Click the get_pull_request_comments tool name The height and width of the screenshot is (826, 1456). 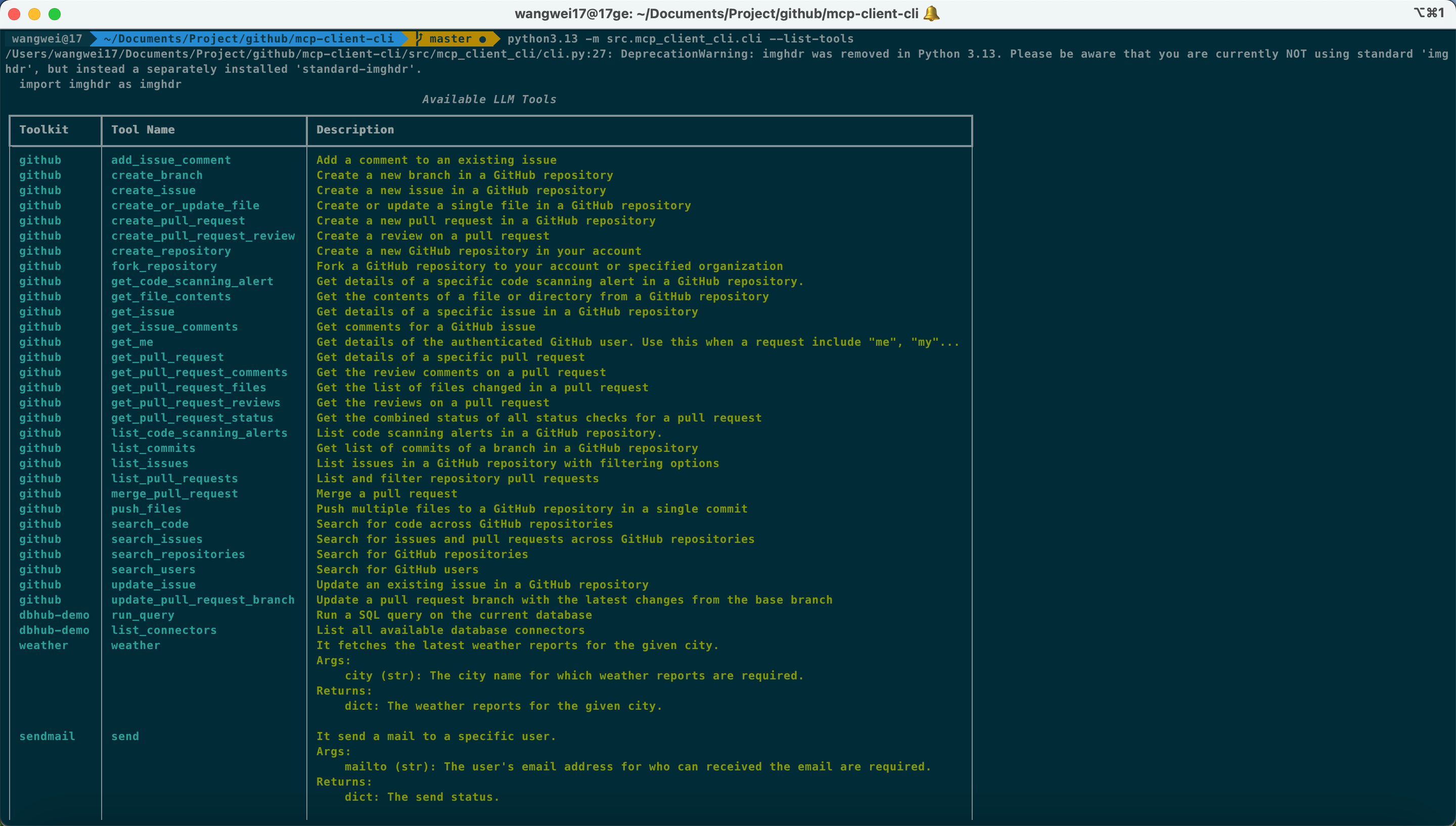click(199, 372)
